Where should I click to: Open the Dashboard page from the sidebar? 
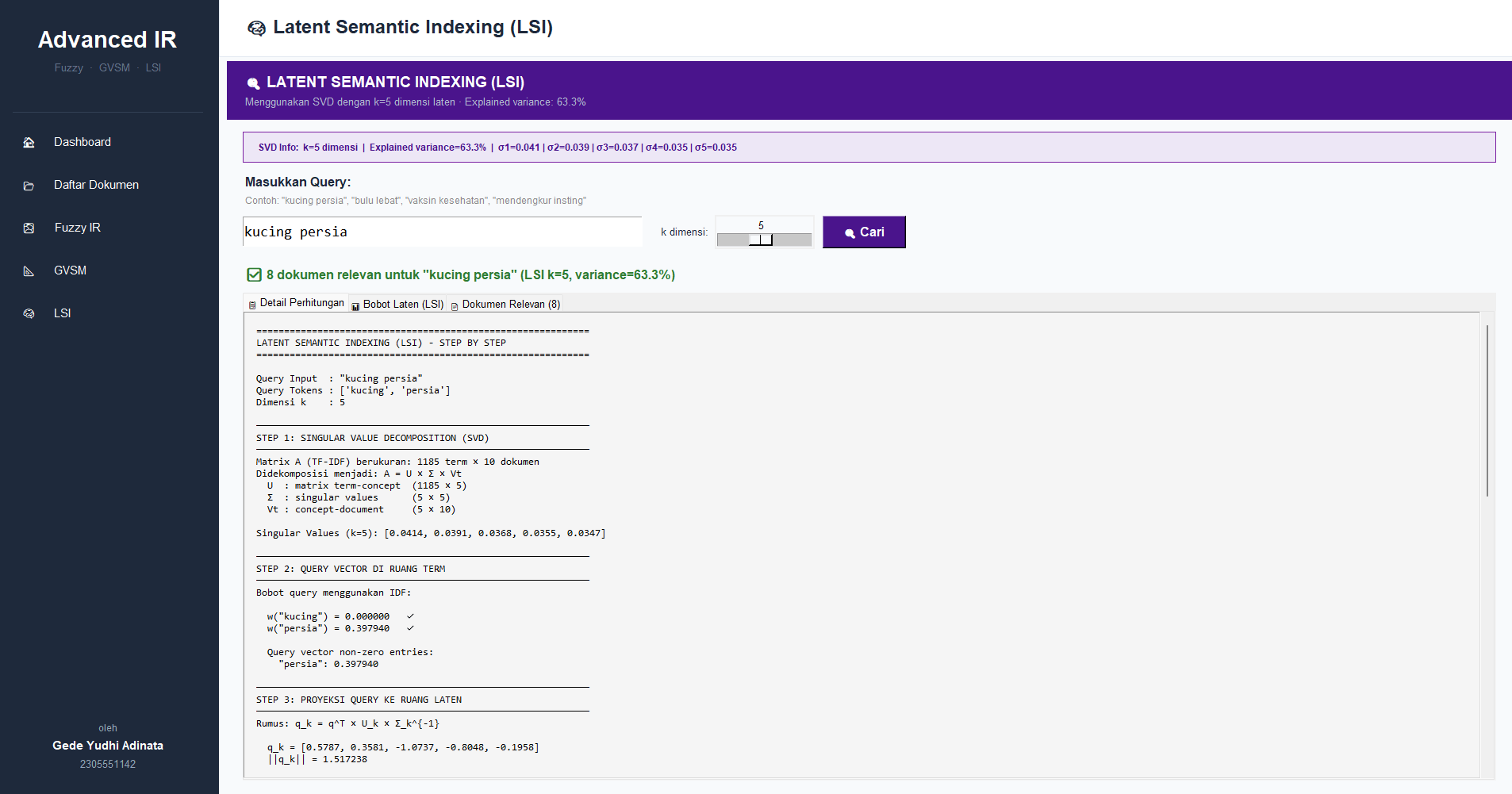click(82, 142)
